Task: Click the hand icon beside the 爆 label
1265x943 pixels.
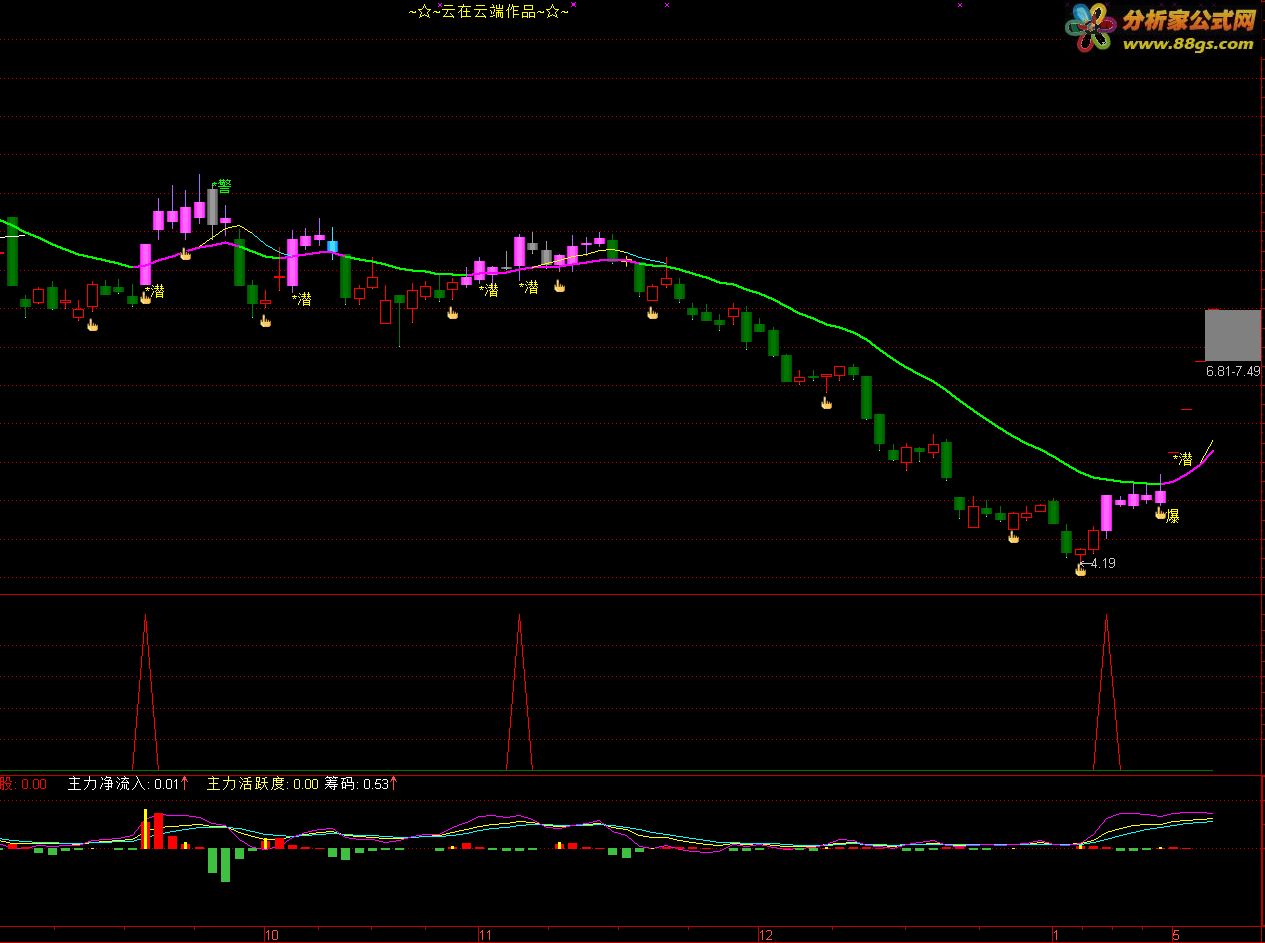Action: [1161, 513]
